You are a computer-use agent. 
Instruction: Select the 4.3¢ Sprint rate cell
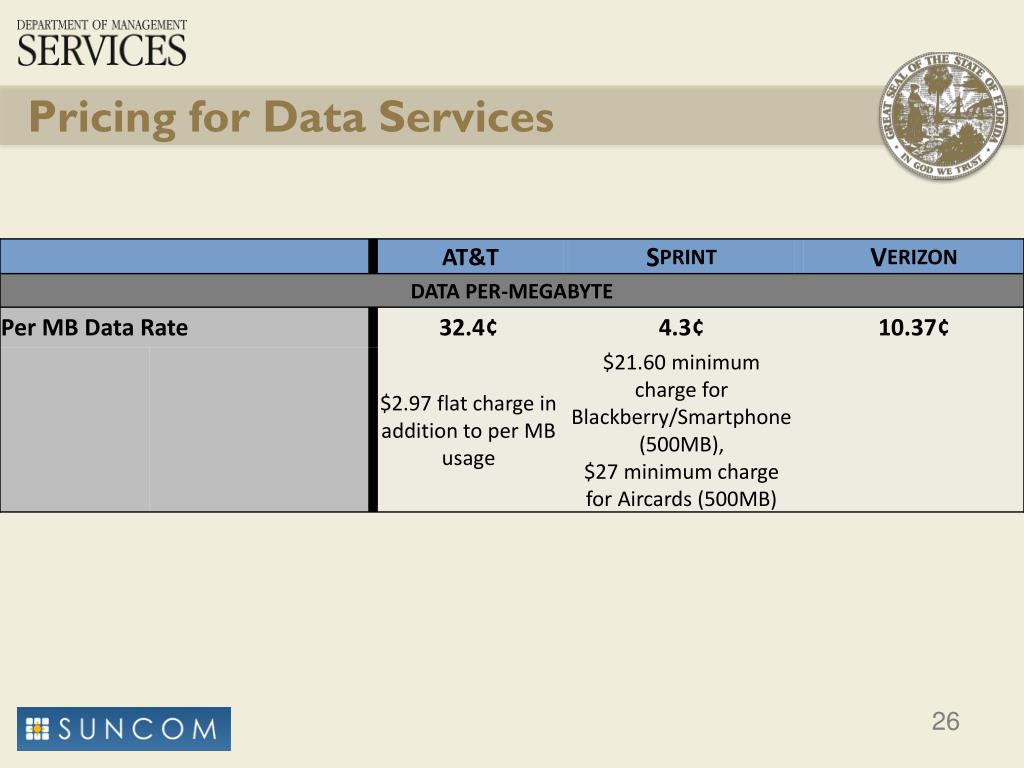[x=681, y=327]
